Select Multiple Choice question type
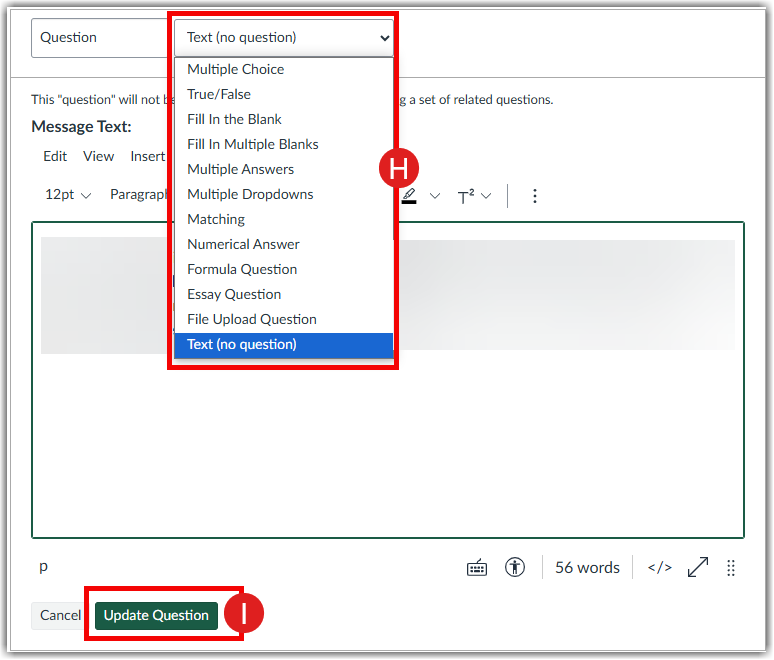 point(236,69)
